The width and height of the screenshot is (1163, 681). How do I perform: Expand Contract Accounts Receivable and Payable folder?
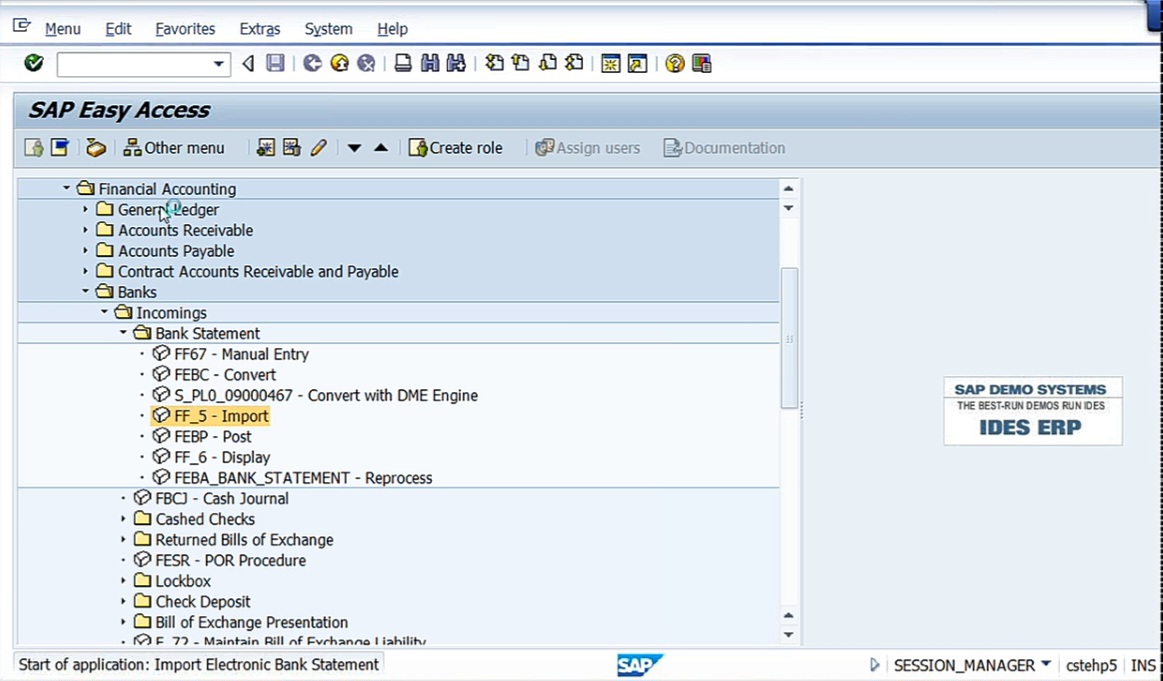[85, 272]
